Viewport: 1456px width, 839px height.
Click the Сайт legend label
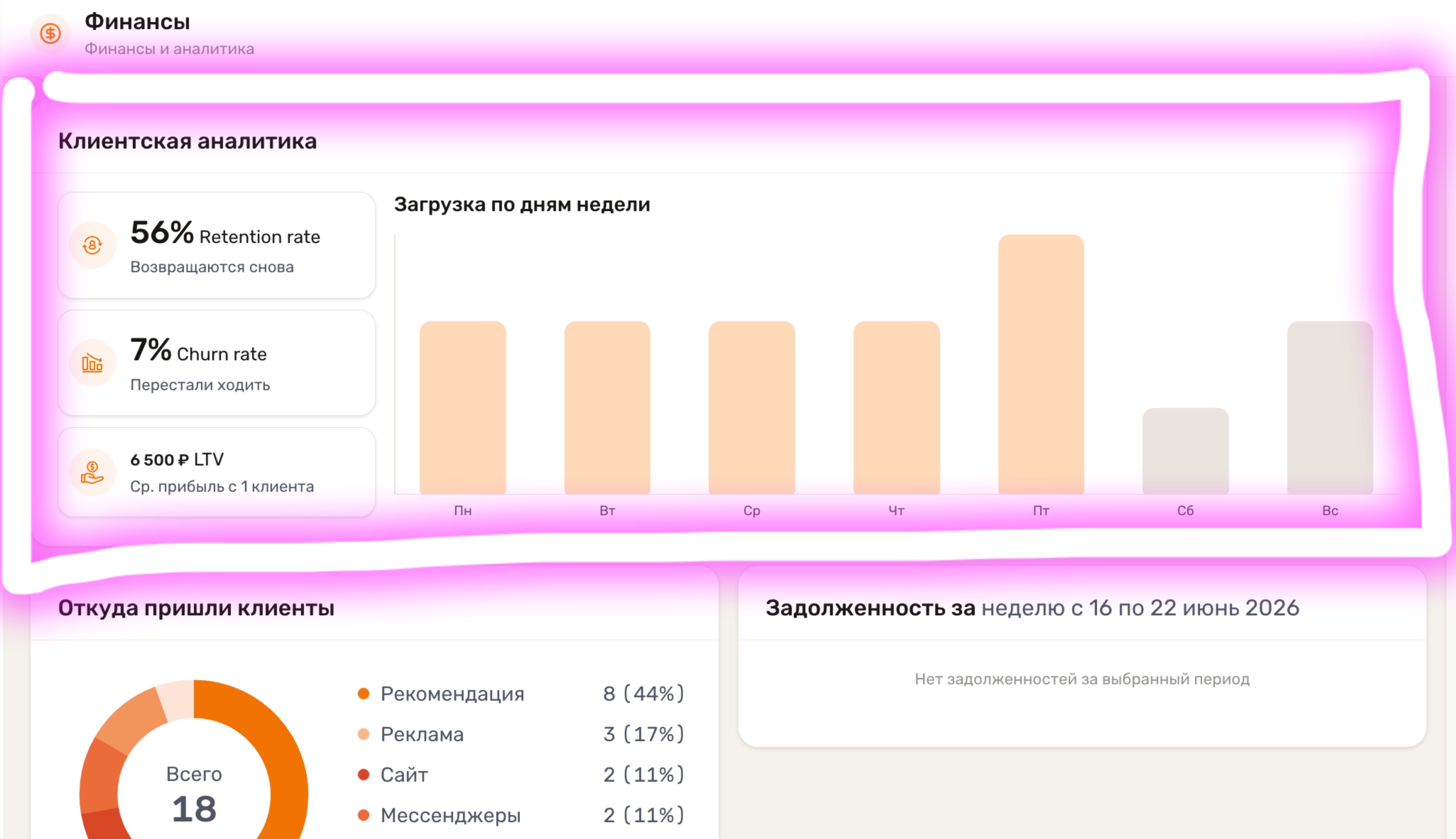(x=404, y=774)
